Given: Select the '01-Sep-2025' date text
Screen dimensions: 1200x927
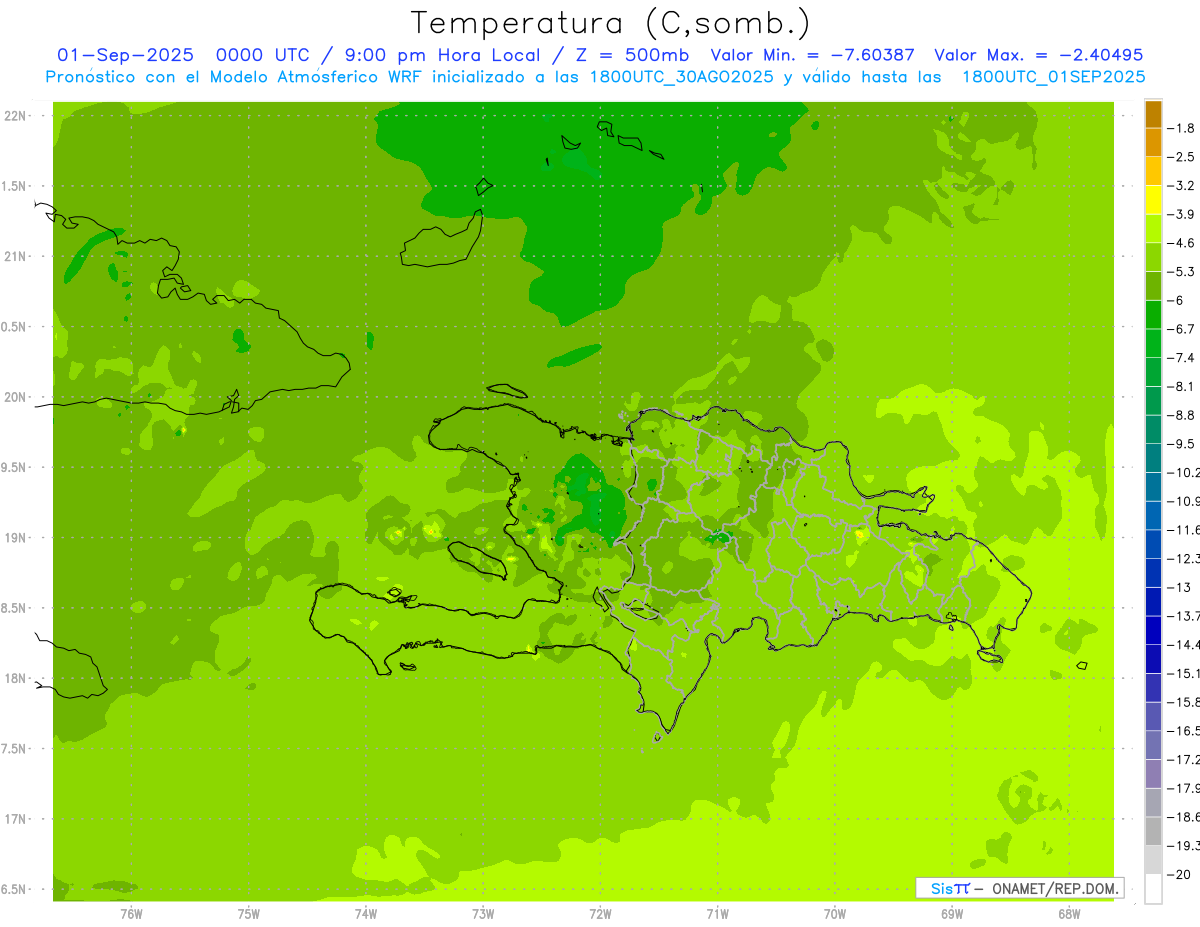Looking at the screenshot, I should point(126,55).
